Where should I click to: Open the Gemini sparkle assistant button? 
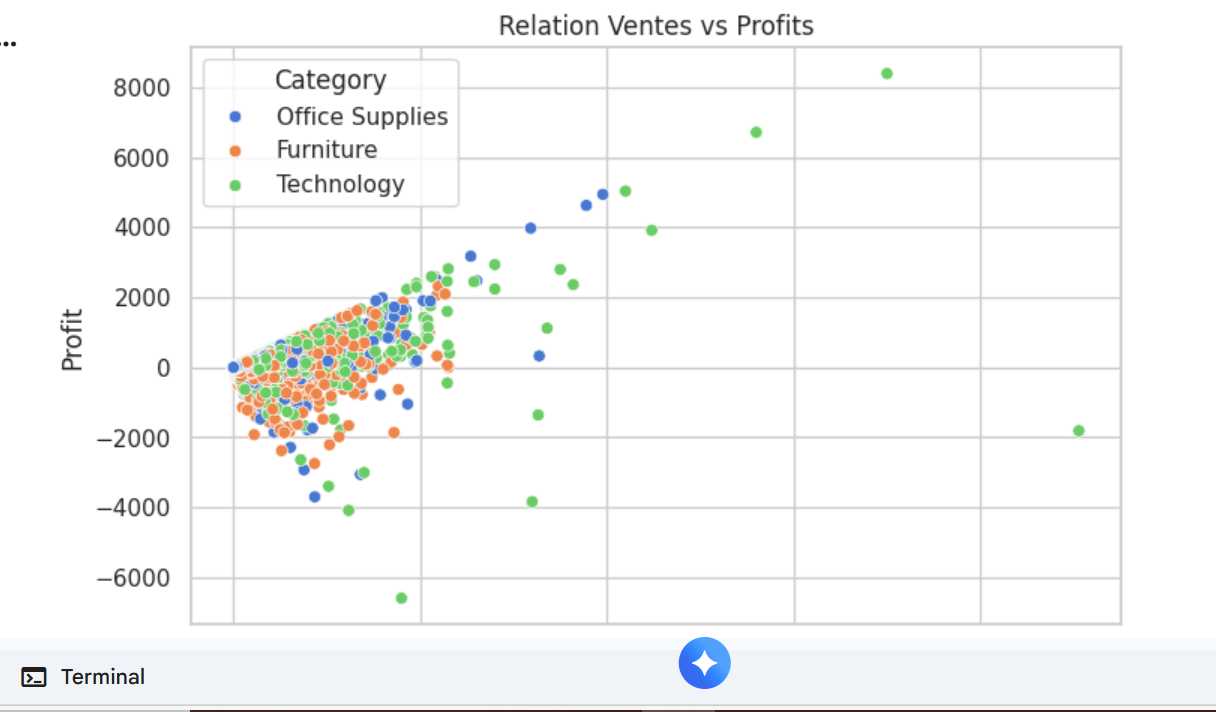(x=704, y=664)
